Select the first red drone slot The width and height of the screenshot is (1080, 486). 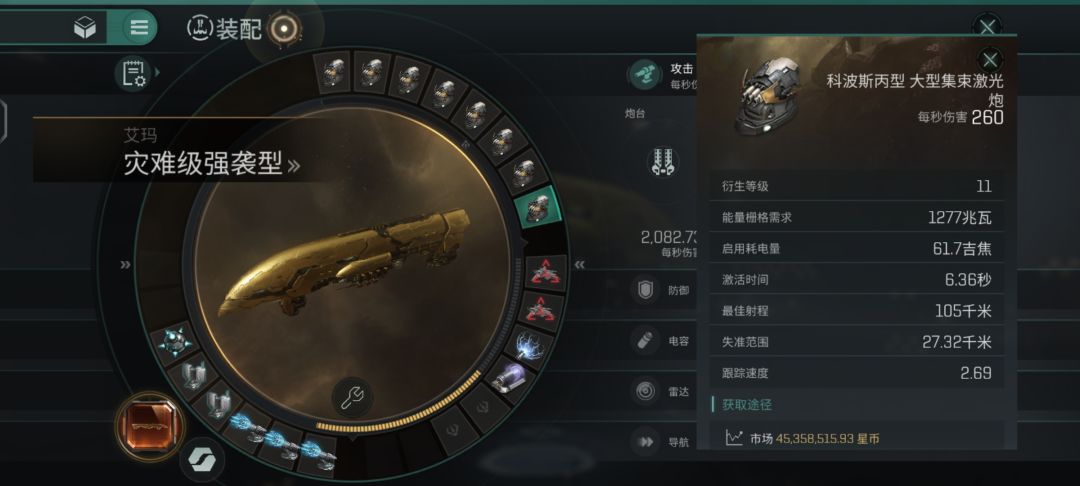click(546, 273)
